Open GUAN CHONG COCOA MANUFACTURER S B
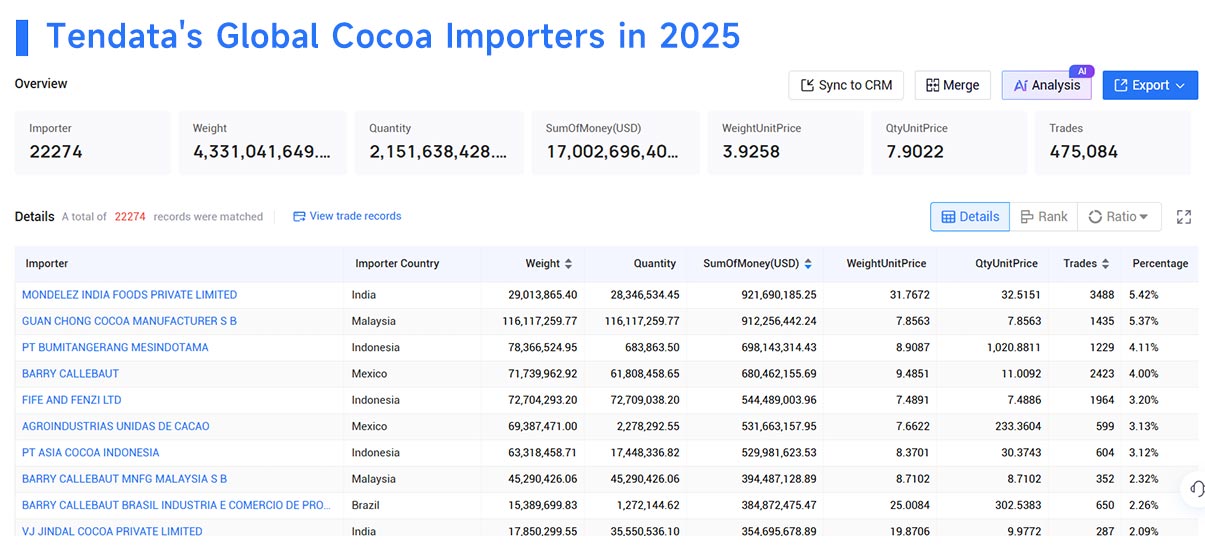Viewport: 1205px width, 547px height. pos(129,321)
